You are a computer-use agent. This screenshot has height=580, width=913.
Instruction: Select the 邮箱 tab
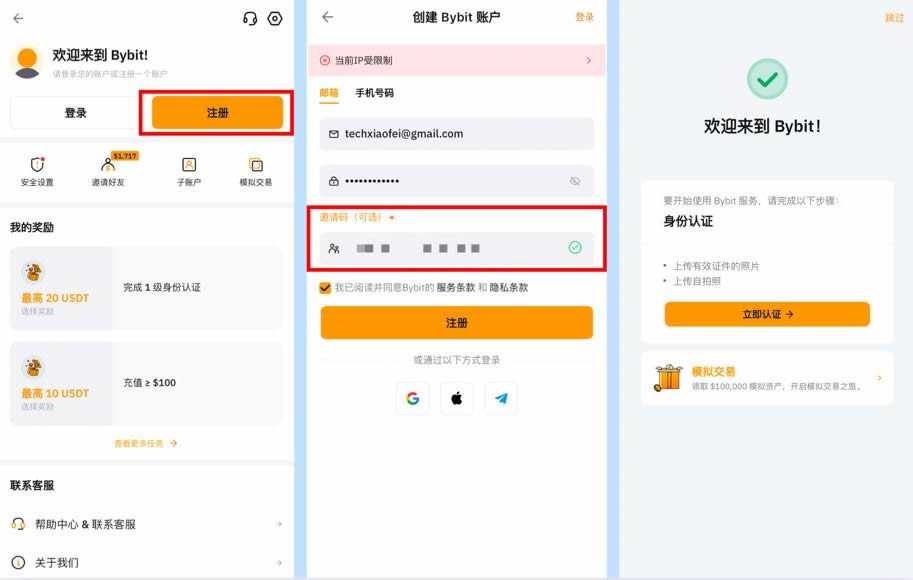(x=329, y=93)
